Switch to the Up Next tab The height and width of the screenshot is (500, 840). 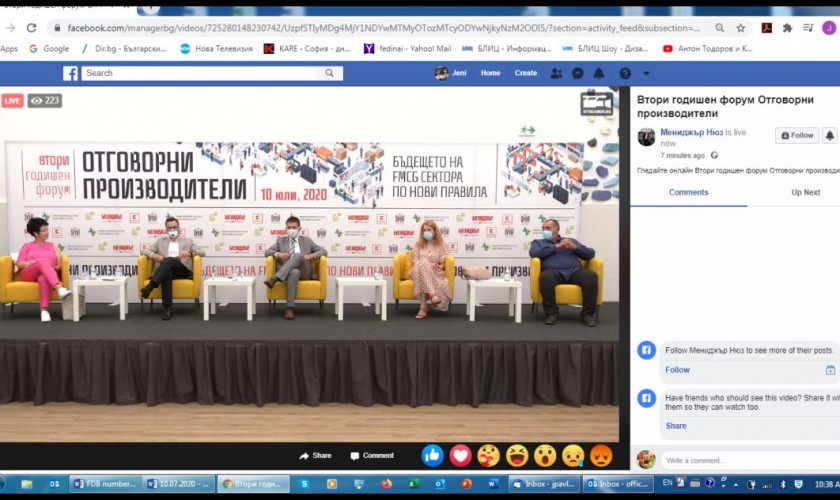click(x=806, y=192)
